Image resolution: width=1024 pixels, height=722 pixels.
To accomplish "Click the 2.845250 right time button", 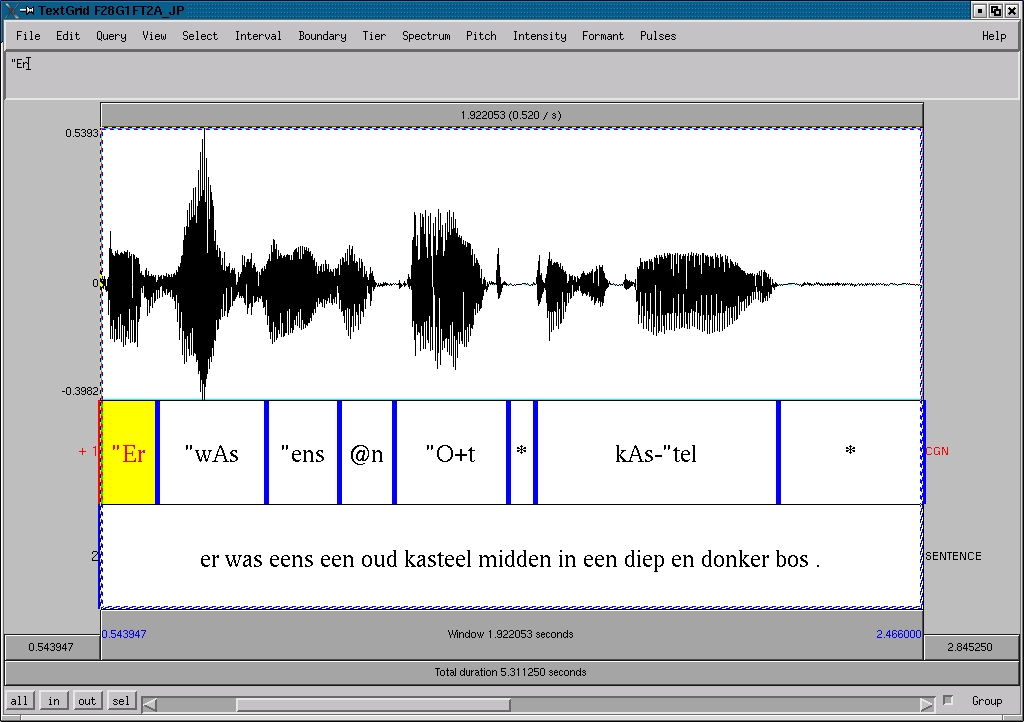I will click(970, 647).
